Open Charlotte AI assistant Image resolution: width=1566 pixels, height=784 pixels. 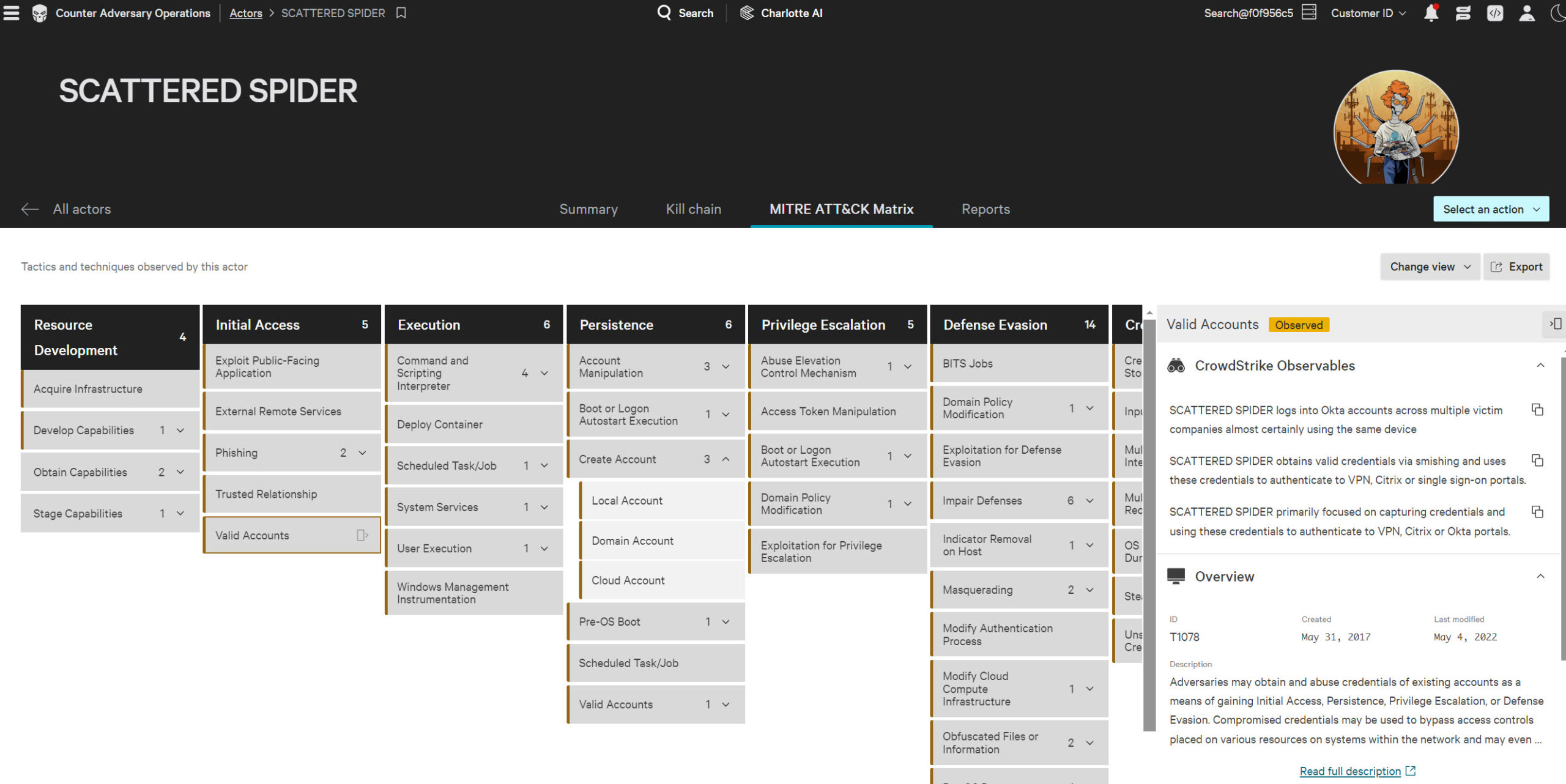781,13
